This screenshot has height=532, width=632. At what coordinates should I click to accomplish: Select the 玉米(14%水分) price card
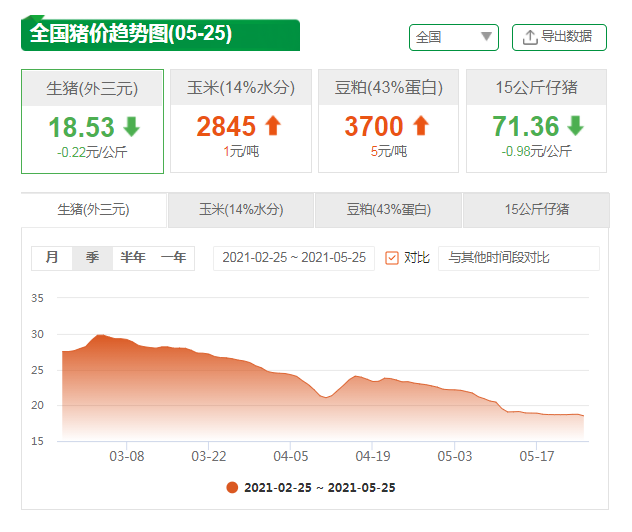pos(241,121)
